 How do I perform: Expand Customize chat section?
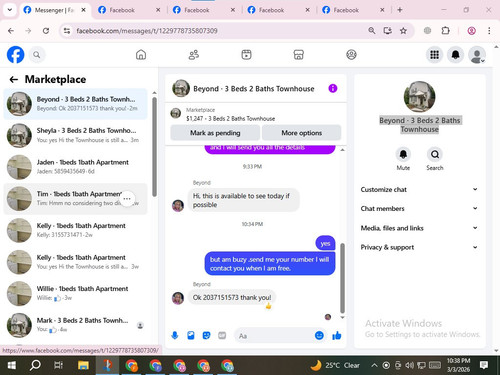tap(419, 189)
